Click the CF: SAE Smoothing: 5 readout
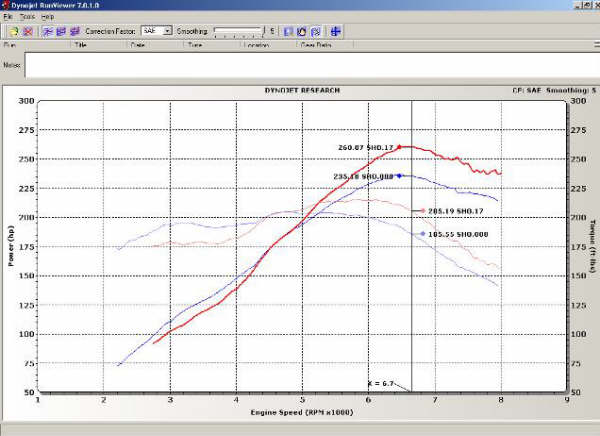 [554, 90]
